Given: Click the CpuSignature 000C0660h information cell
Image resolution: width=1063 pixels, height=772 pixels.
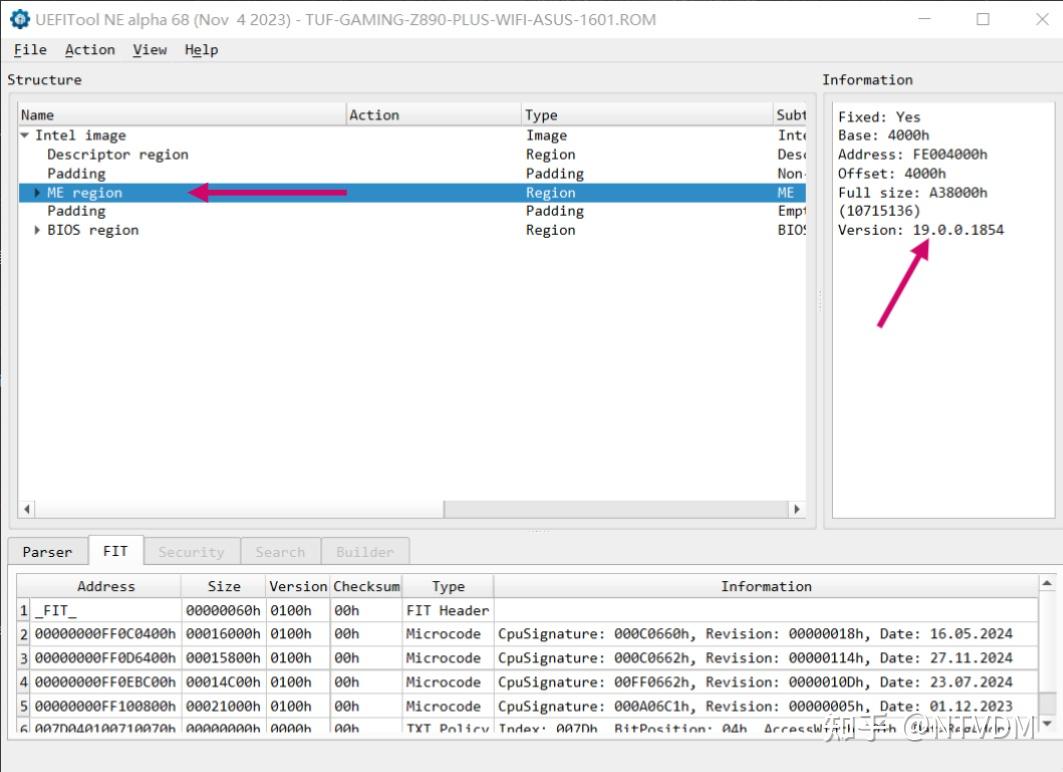Looking at the screenshot, I should (x=766, y=634).
